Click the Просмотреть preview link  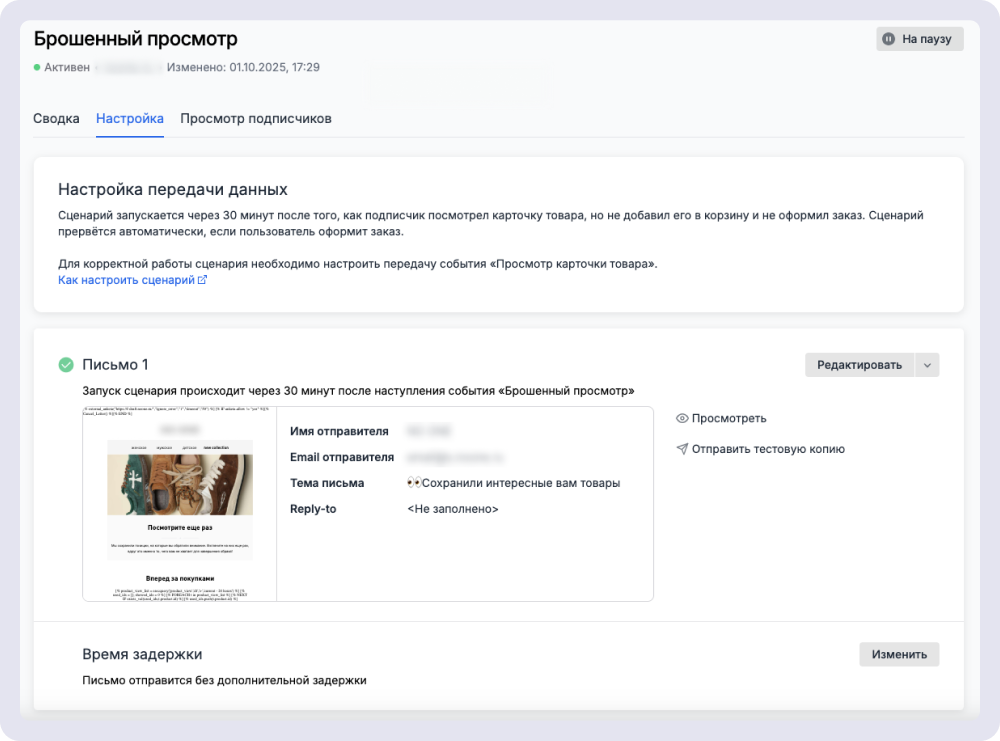click(728, 418)
